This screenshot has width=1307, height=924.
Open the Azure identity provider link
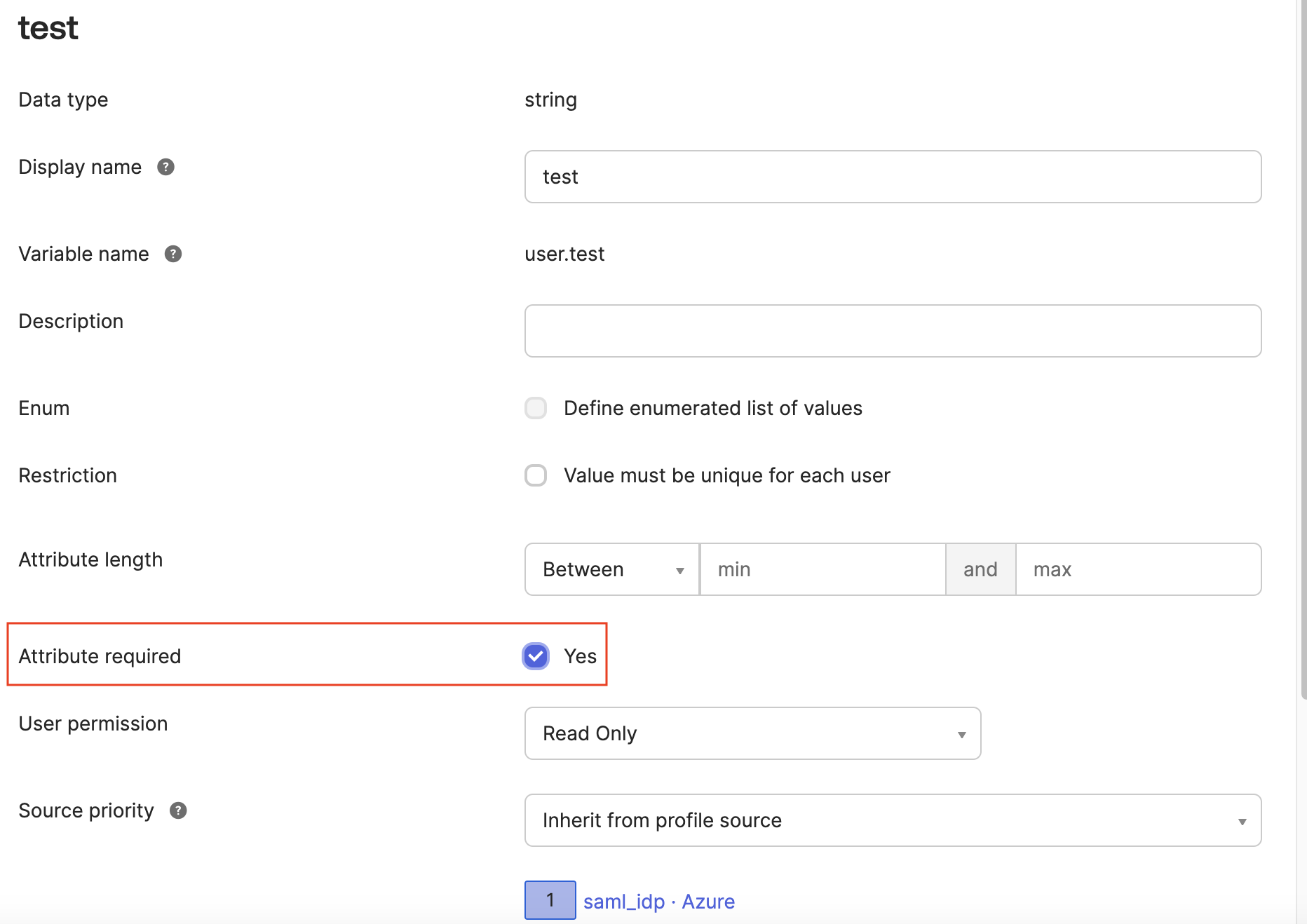coord(707,901)
